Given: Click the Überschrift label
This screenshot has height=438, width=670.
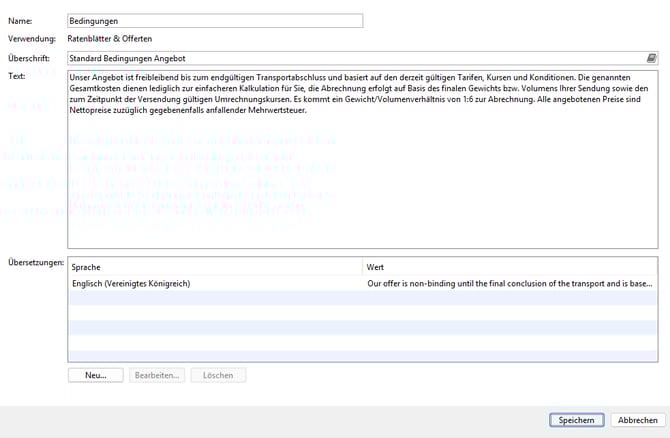Looking at the screenshot, I should point(29,59).
